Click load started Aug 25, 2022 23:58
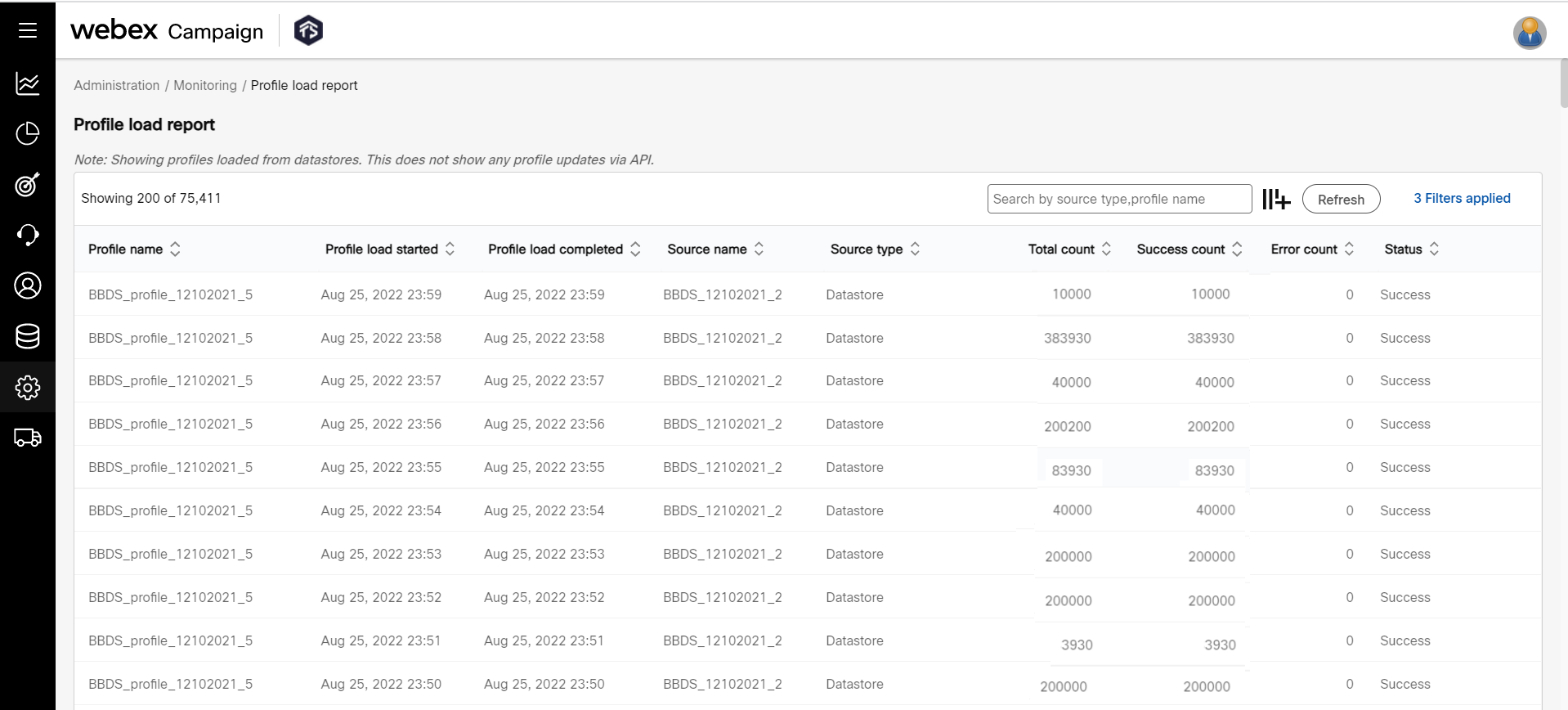Viewport: 1568px width, 710px height. (x=381, y=338)
